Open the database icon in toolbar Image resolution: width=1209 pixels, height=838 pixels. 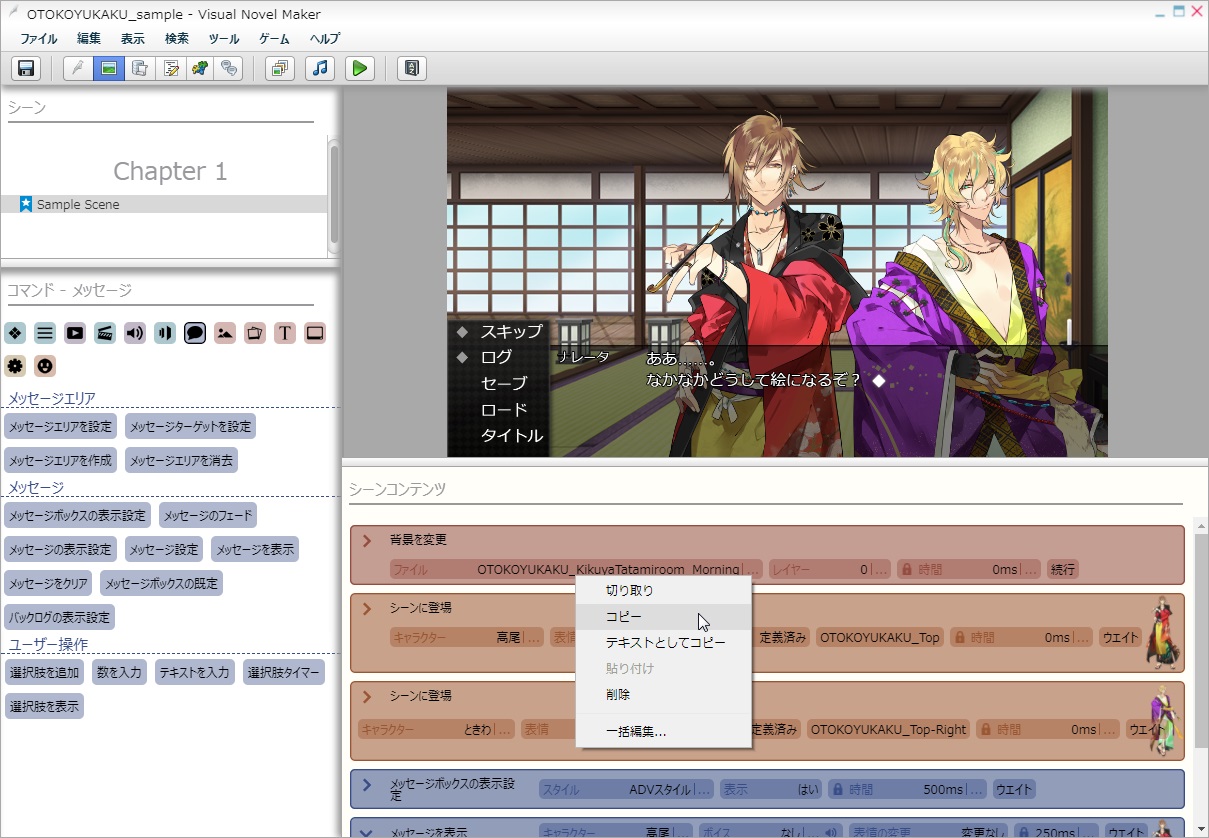(140, 68)
